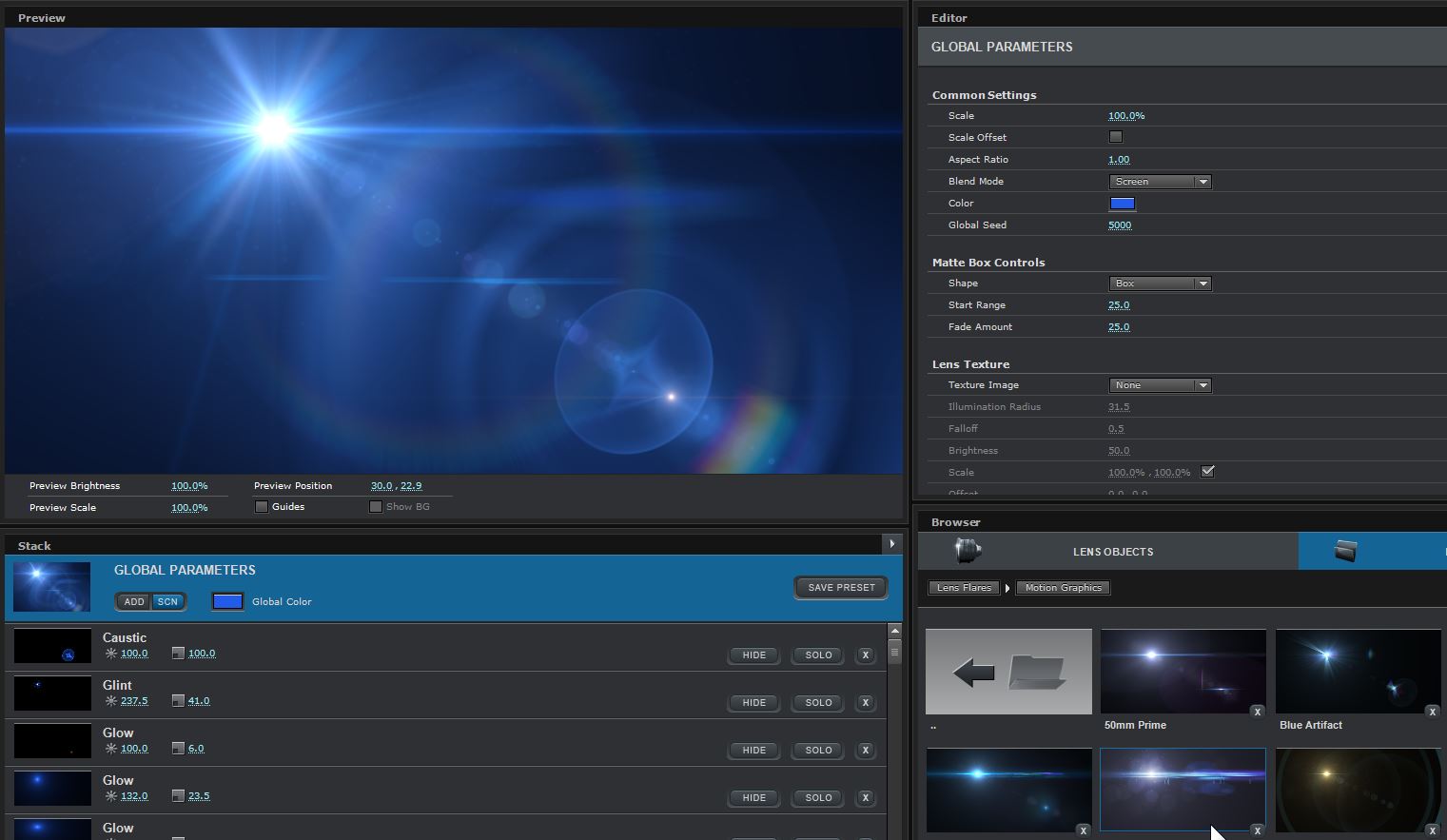
Task: Open the presets folder tab in Browser
Action: click(x=1372, y=551)
